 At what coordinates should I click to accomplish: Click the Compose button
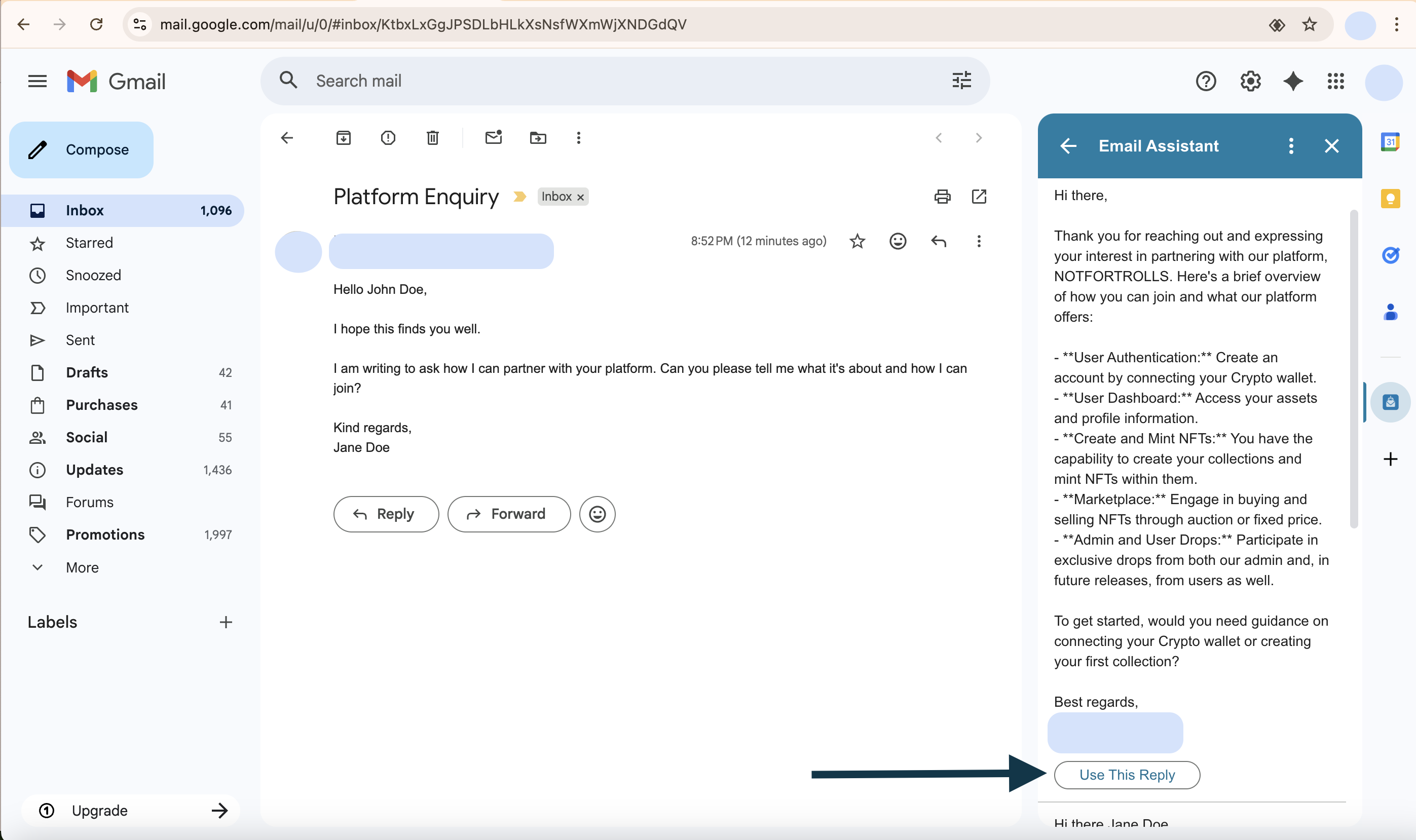coord(81,149)
